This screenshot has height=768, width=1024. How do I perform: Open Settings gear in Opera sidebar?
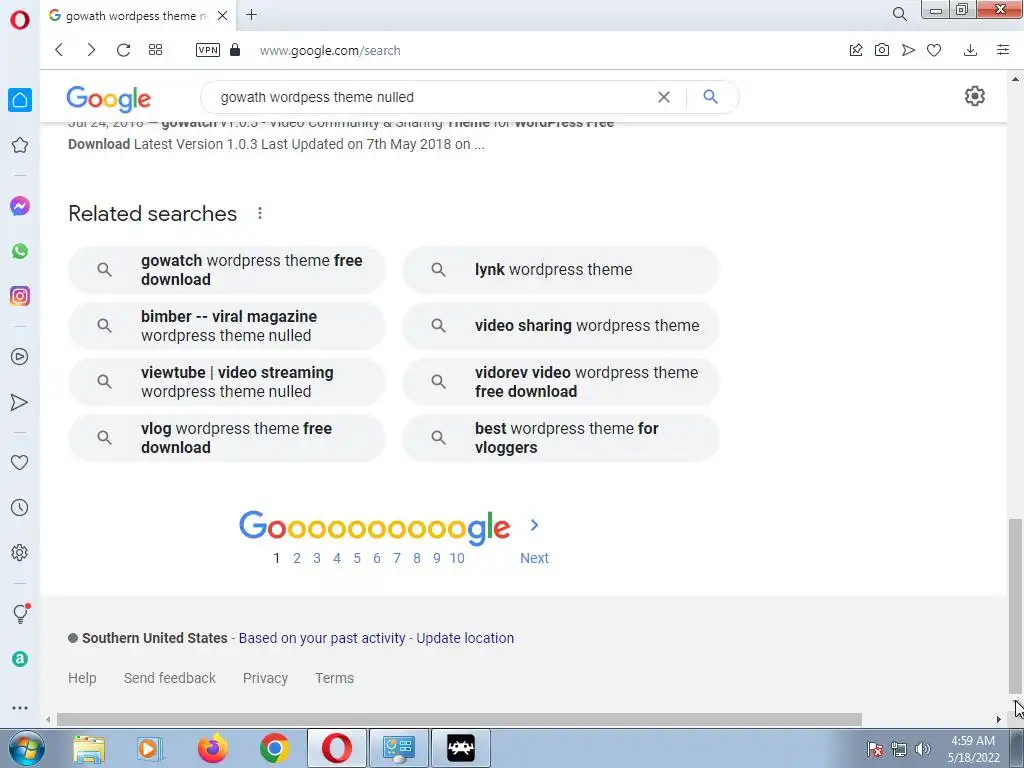click(x=20, y=552)
